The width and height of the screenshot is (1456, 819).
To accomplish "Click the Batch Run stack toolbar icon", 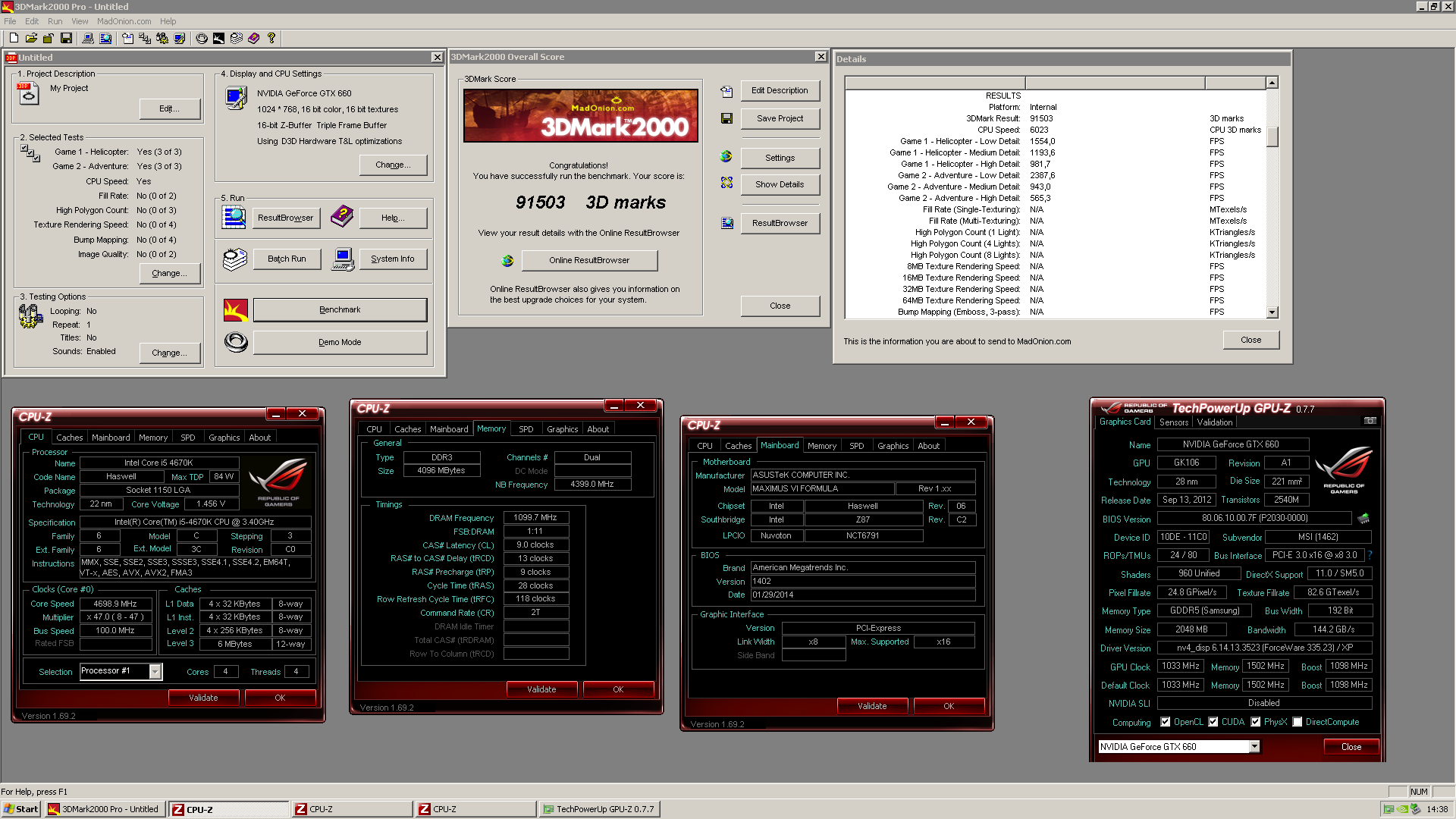I will [x=237, y=38].
